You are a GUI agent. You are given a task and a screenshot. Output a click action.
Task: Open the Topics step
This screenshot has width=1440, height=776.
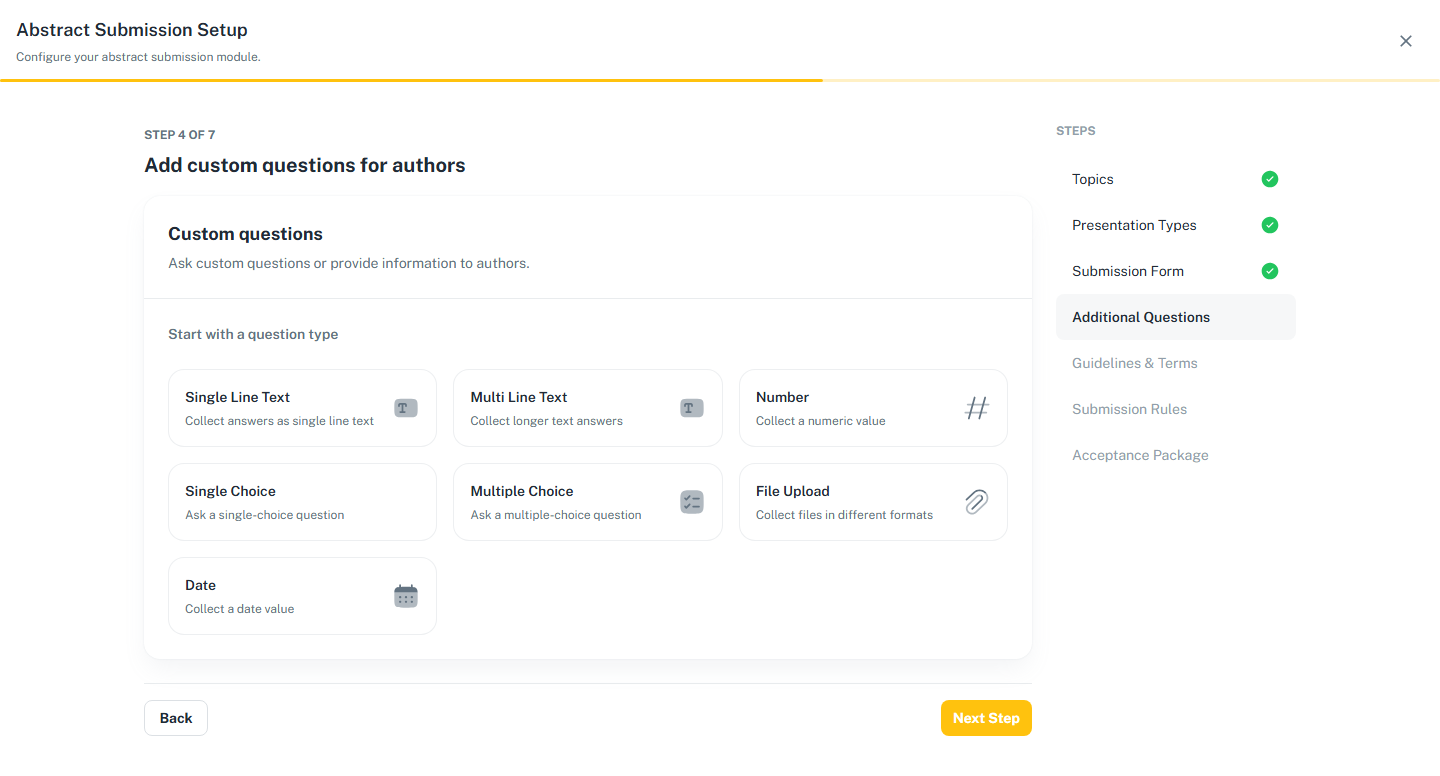pyautogui.click(x=1176, y=179)
